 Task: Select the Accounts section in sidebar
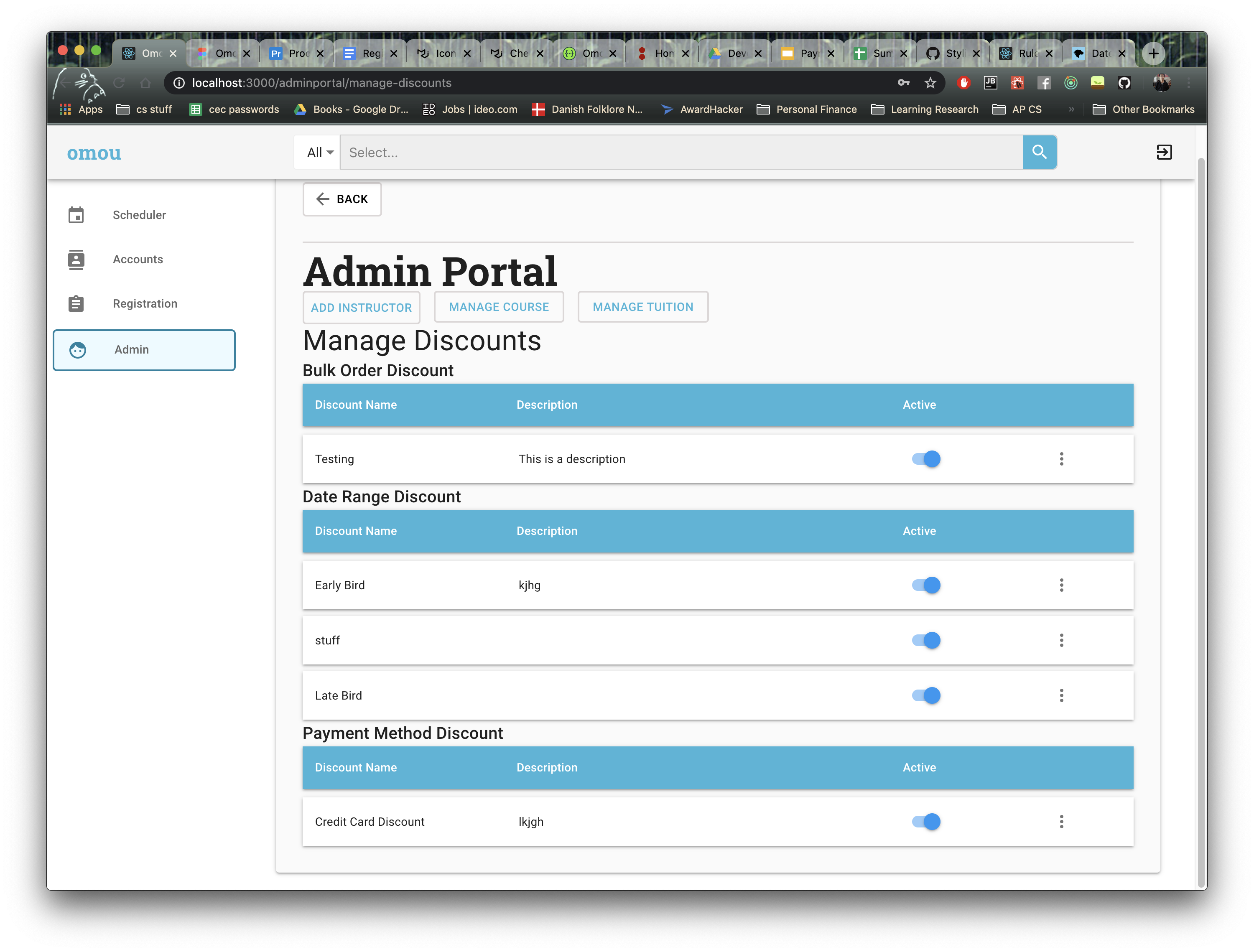tap(138, 260)
